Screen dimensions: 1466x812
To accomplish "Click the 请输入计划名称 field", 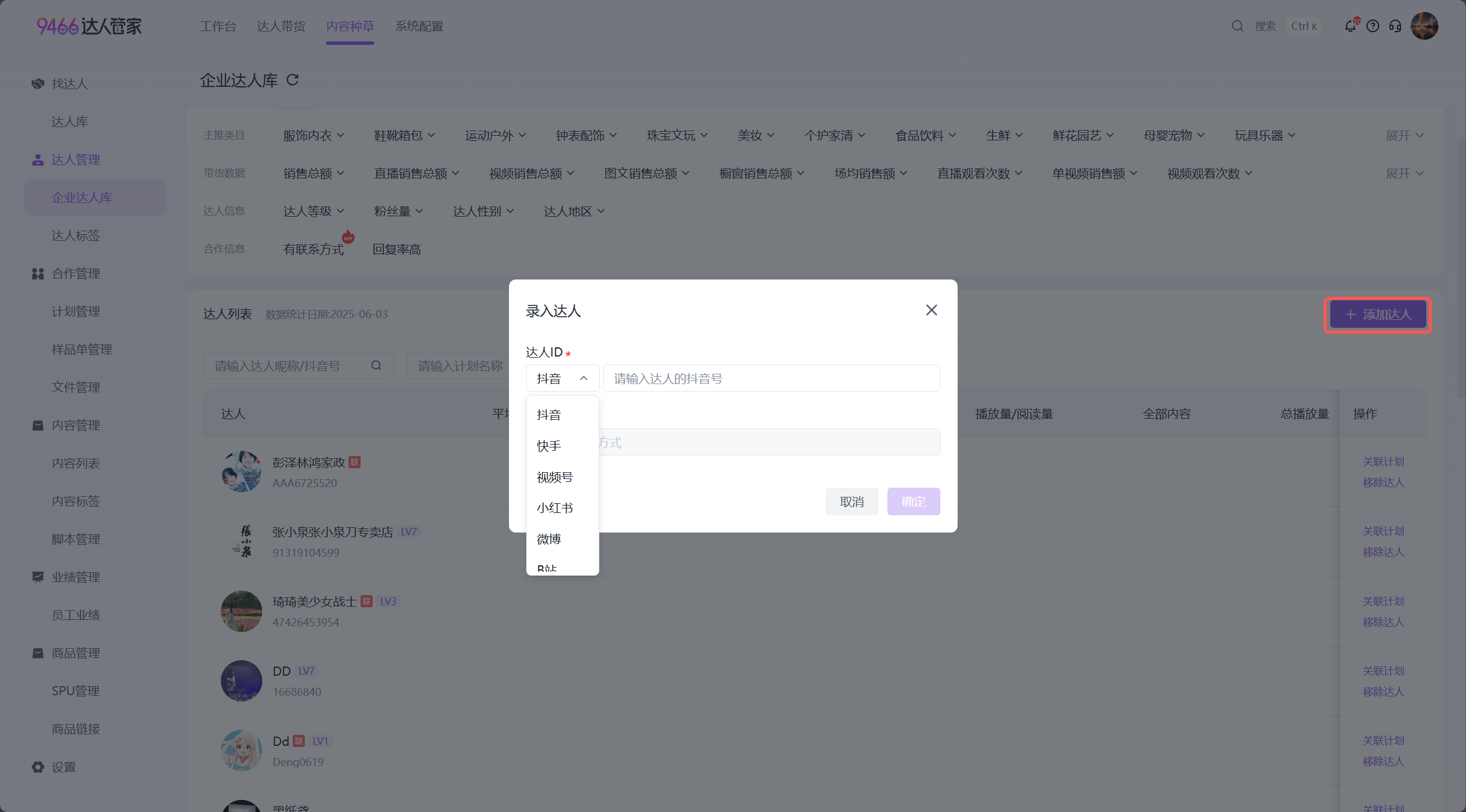I will tap(458, 365).
